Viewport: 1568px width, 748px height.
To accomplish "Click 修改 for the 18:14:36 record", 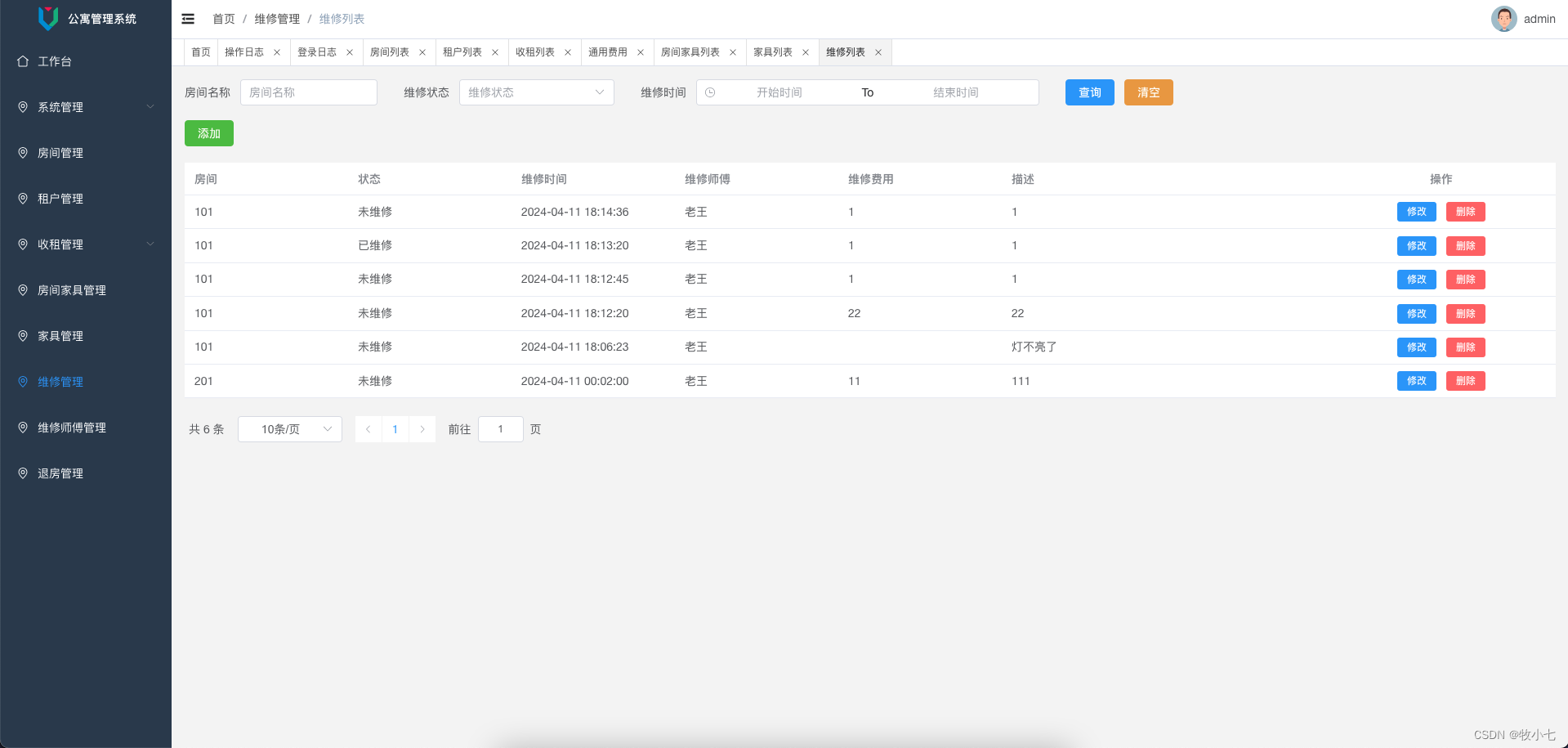I will (x=1417, y=212).
